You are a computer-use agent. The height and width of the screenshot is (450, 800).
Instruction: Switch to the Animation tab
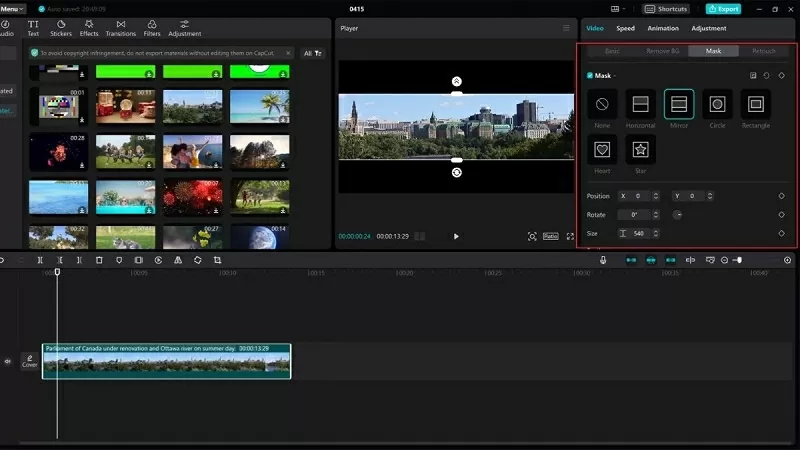point(663,28)
